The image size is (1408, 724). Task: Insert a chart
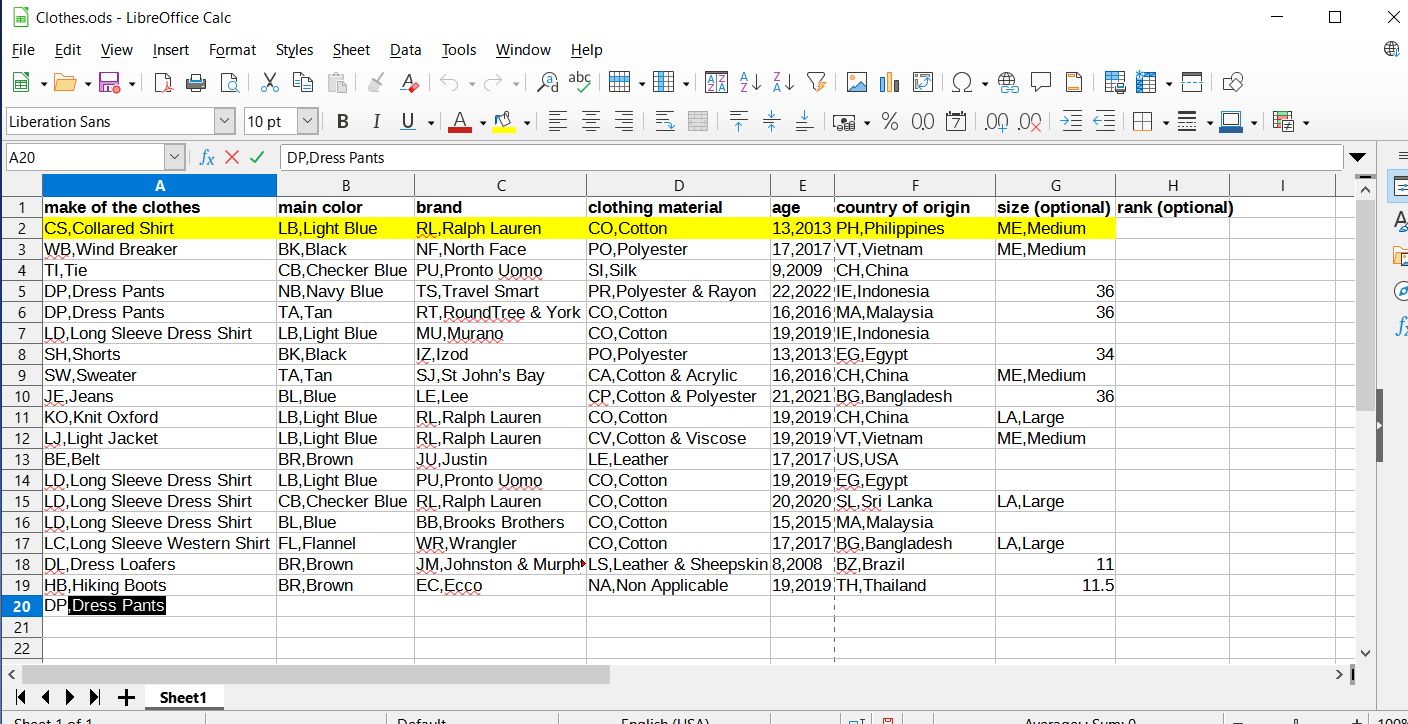point(890,82)
